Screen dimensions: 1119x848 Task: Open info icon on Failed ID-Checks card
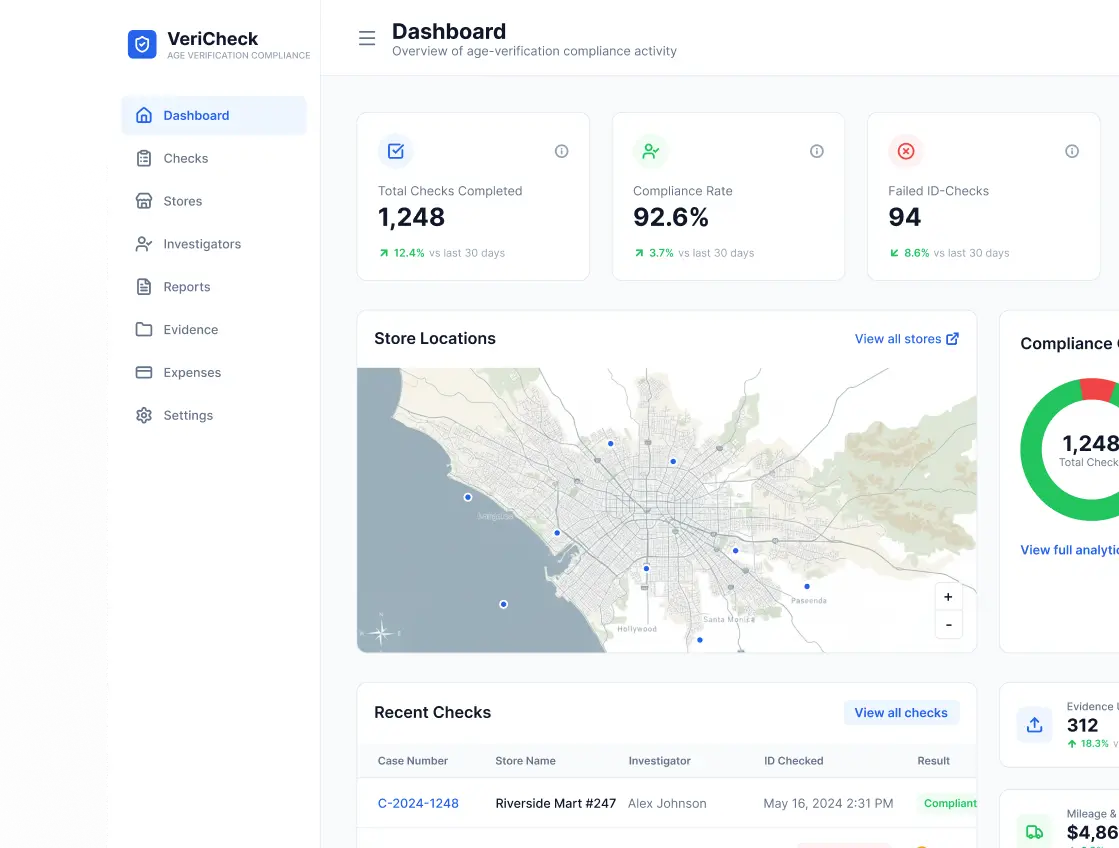[x=1072, y=151]
